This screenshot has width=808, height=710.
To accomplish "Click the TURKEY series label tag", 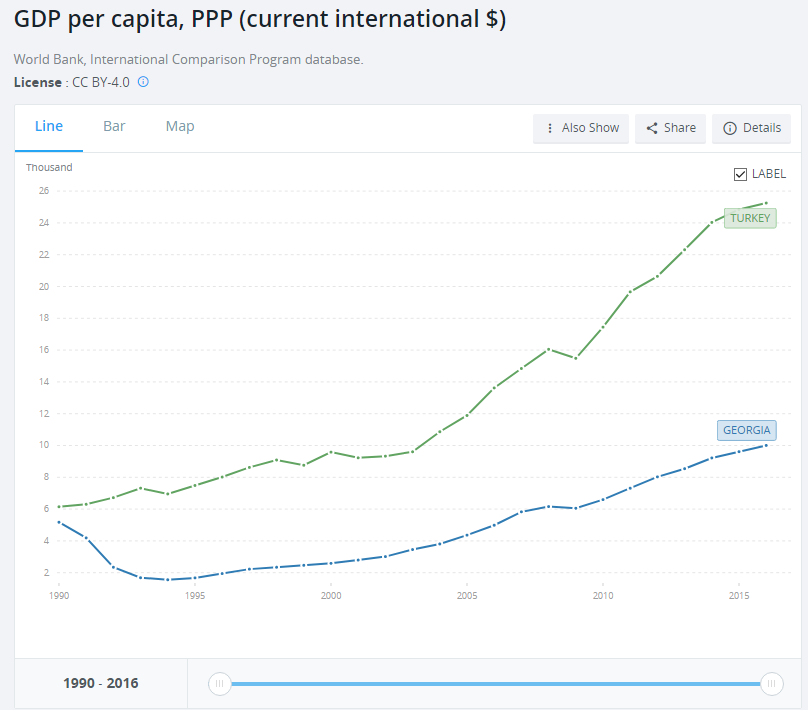I will tap(750, 218).
